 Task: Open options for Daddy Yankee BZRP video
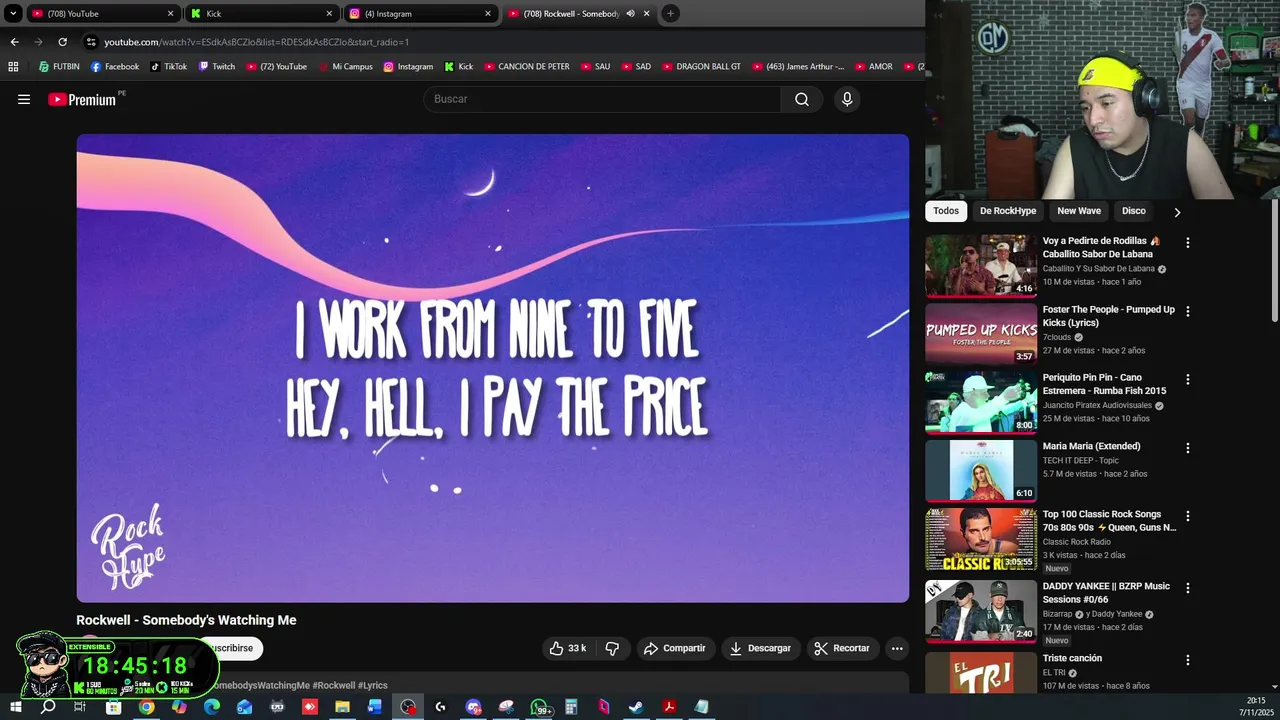point(1188,588)
